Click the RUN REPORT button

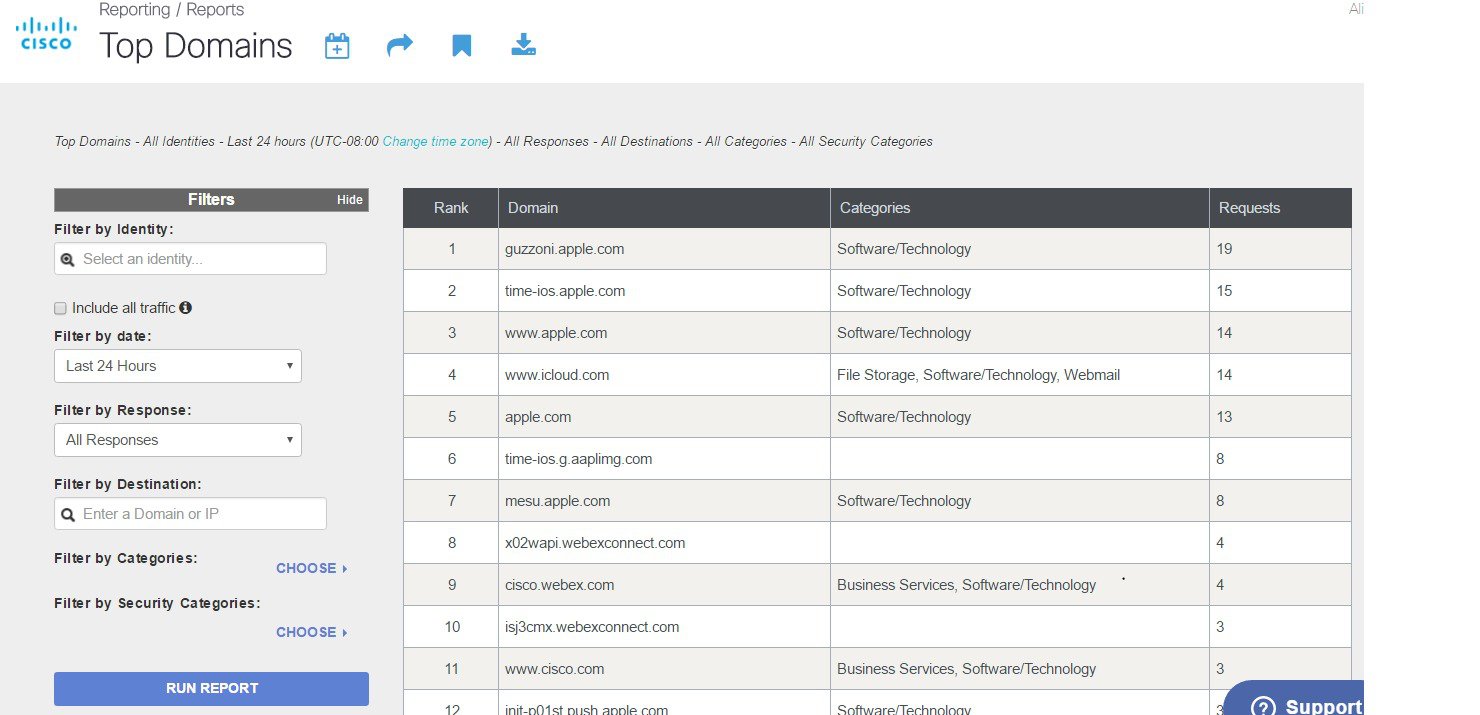(212, 688)
